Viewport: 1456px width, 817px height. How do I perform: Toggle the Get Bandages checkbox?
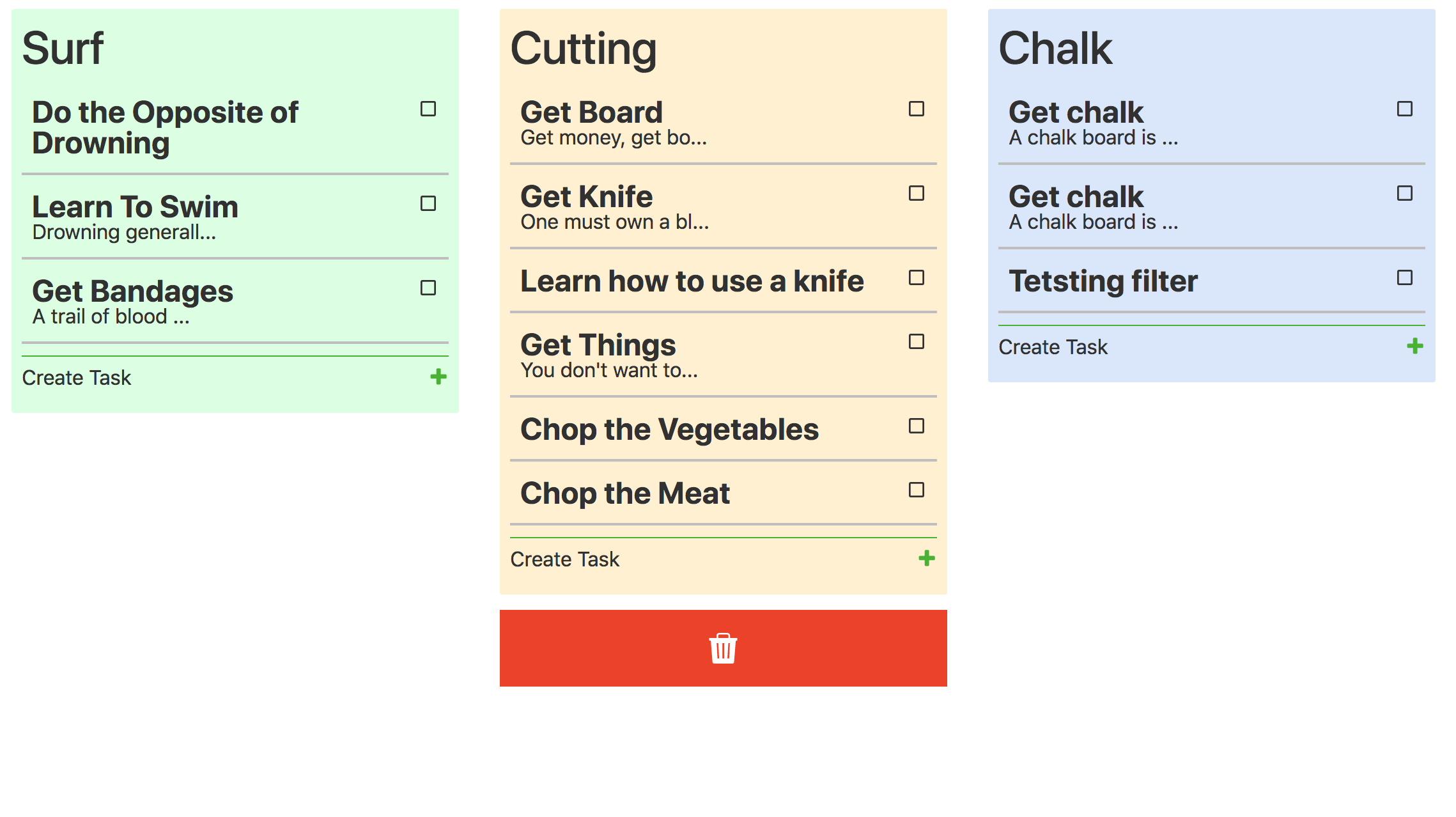[428, 288]
